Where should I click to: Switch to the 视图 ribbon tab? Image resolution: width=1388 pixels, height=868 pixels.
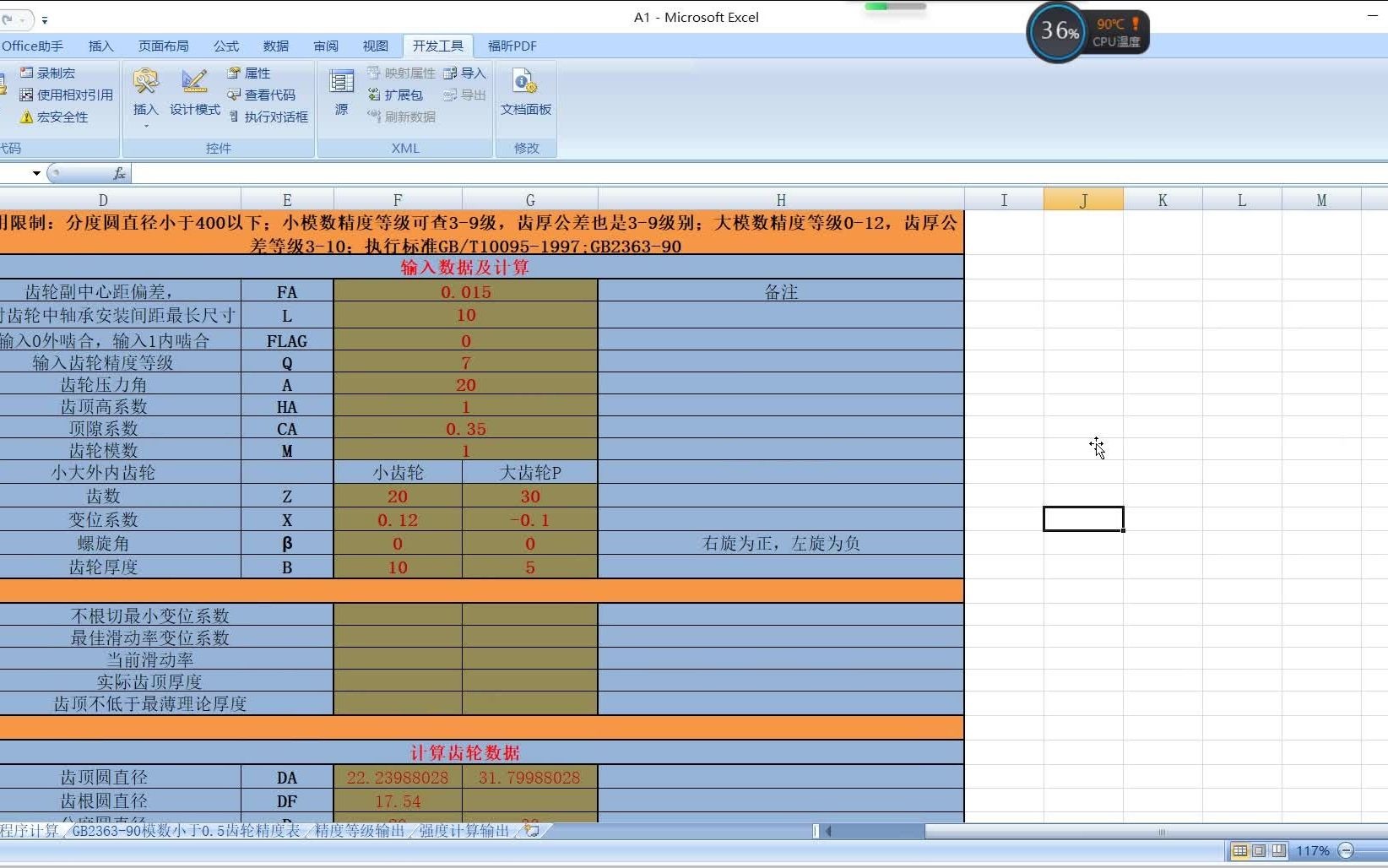coord(376,46)
